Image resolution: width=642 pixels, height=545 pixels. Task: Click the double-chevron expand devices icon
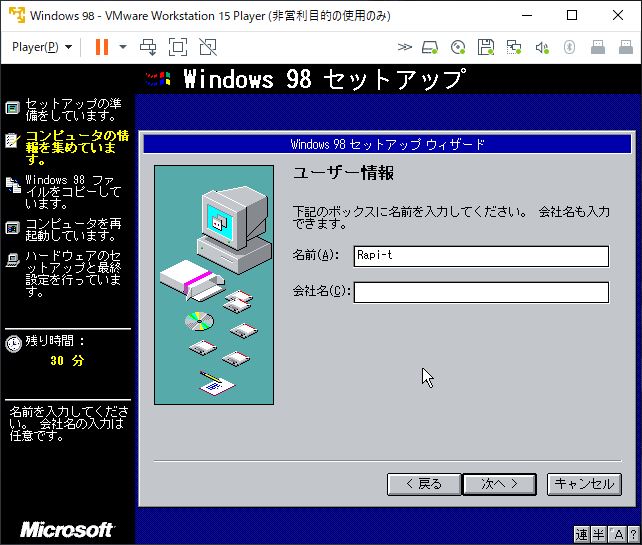(405, 47)
